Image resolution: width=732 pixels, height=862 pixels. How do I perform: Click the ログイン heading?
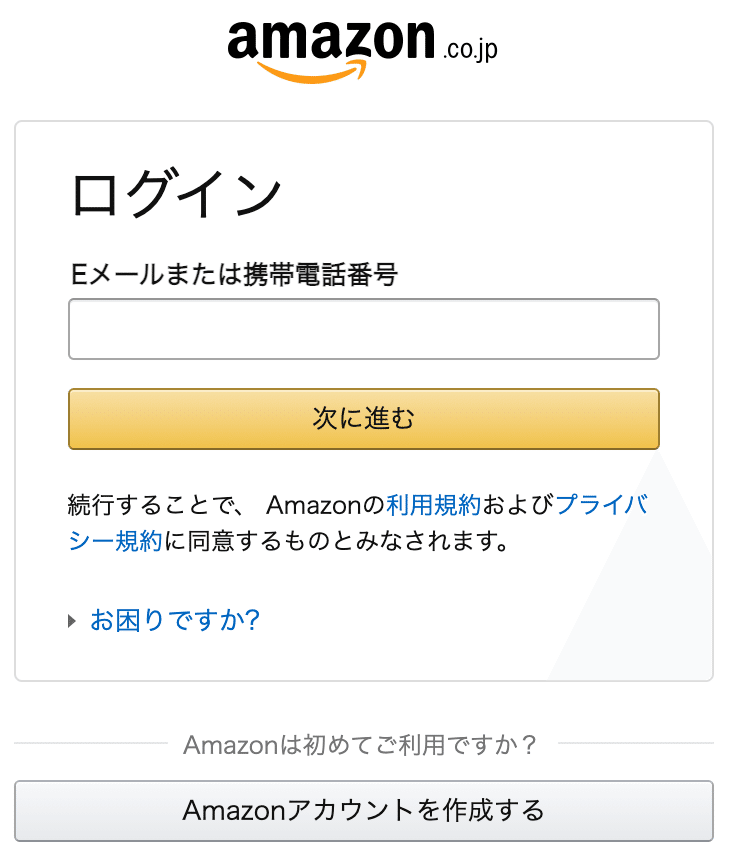tap(178, 192)
